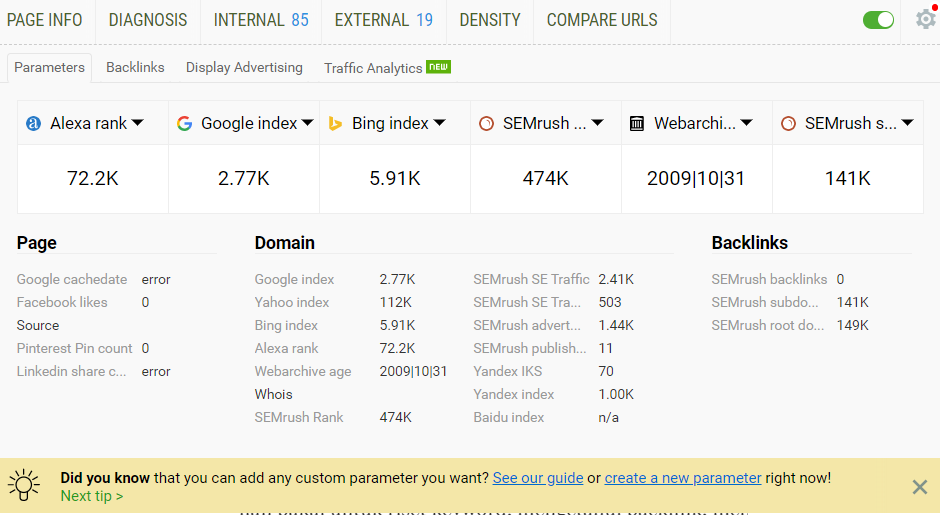The width and height of the screenshot is (940, 515).
Task: Click the Domain section heading
Action: tap(285, 243)
